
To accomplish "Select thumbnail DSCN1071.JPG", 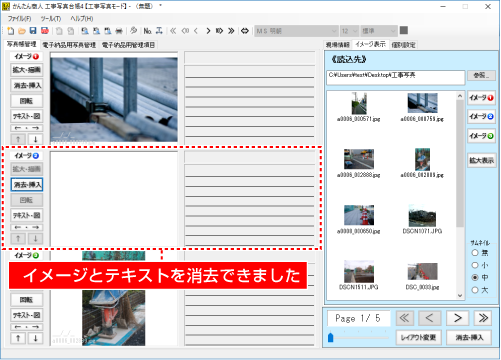I will 422,219.
